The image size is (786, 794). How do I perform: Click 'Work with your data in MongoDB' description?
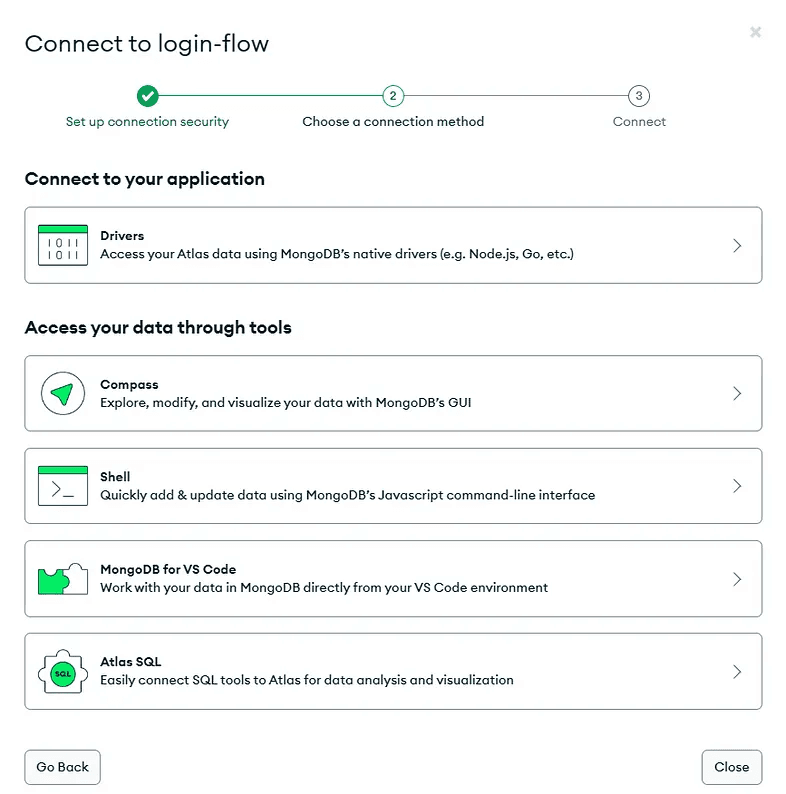click(324, 587)
